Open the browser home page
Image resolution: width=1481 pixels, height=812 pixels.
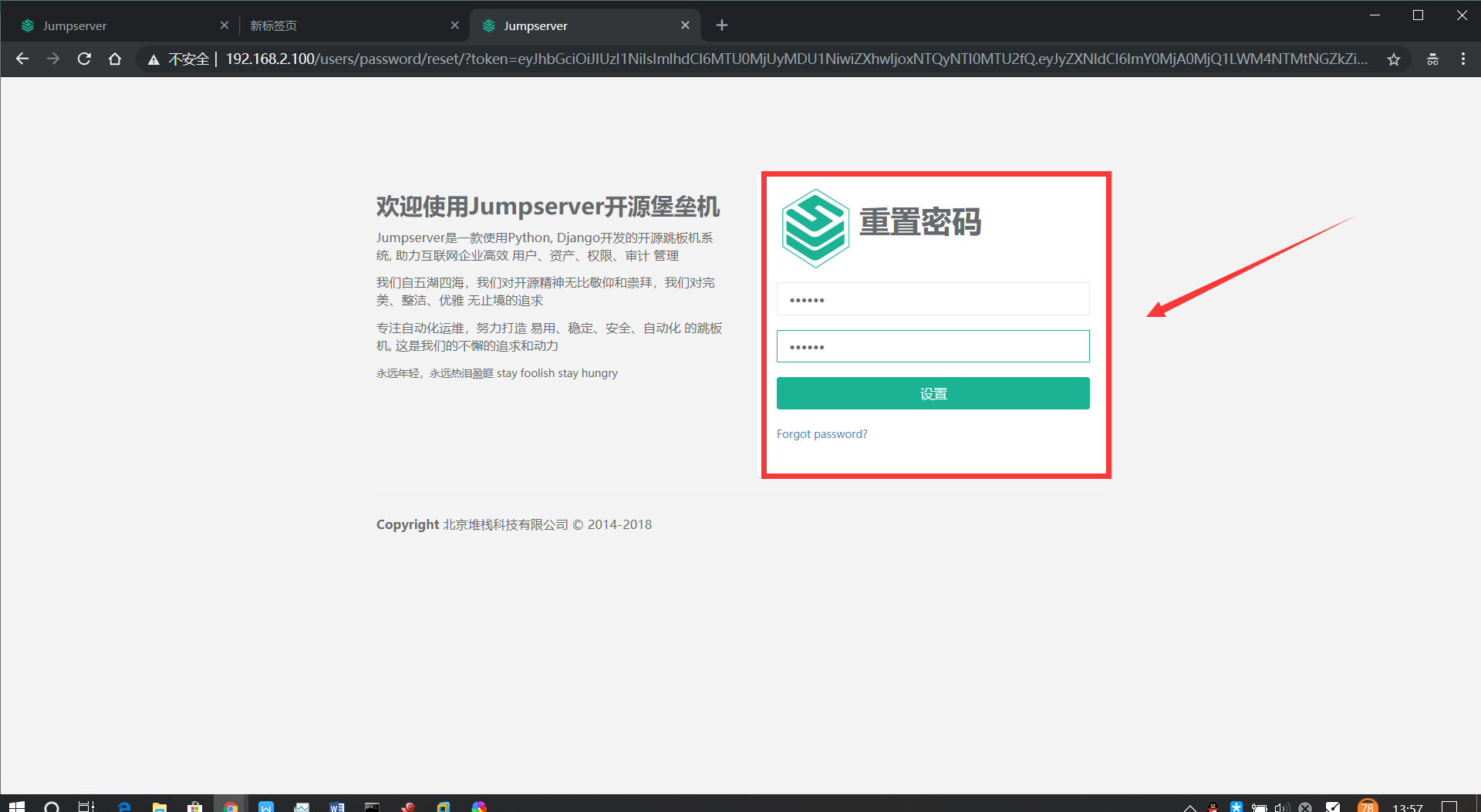point(115,59)
